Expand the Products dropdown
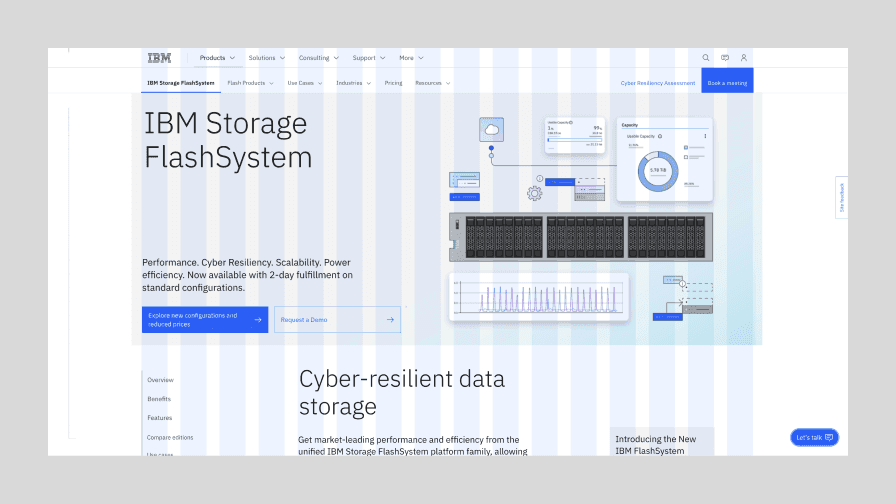This screenshot has height=504, width=896. pos(217,58)
